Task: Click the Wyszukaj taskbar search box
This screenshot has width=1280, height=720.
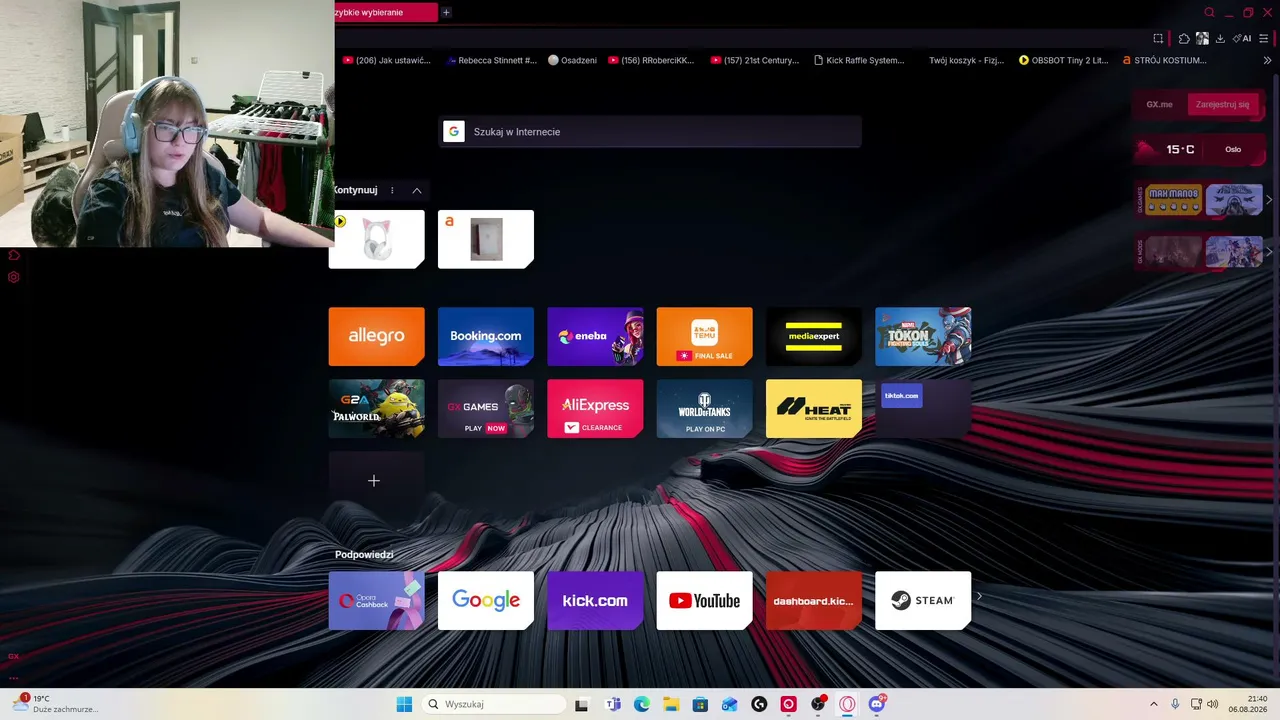Action: point(495,704)
